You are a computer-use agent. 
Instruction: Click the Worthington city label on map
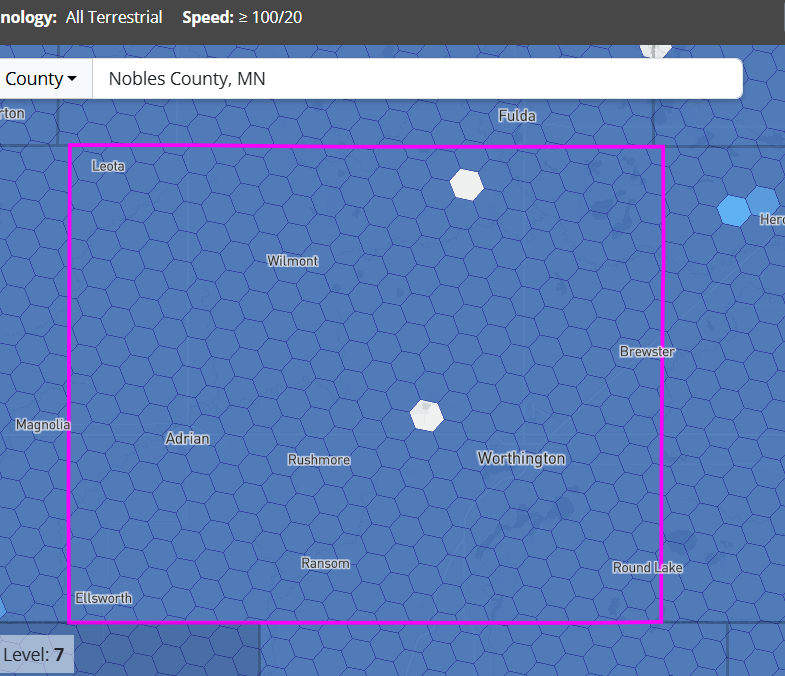pos(521,458)
